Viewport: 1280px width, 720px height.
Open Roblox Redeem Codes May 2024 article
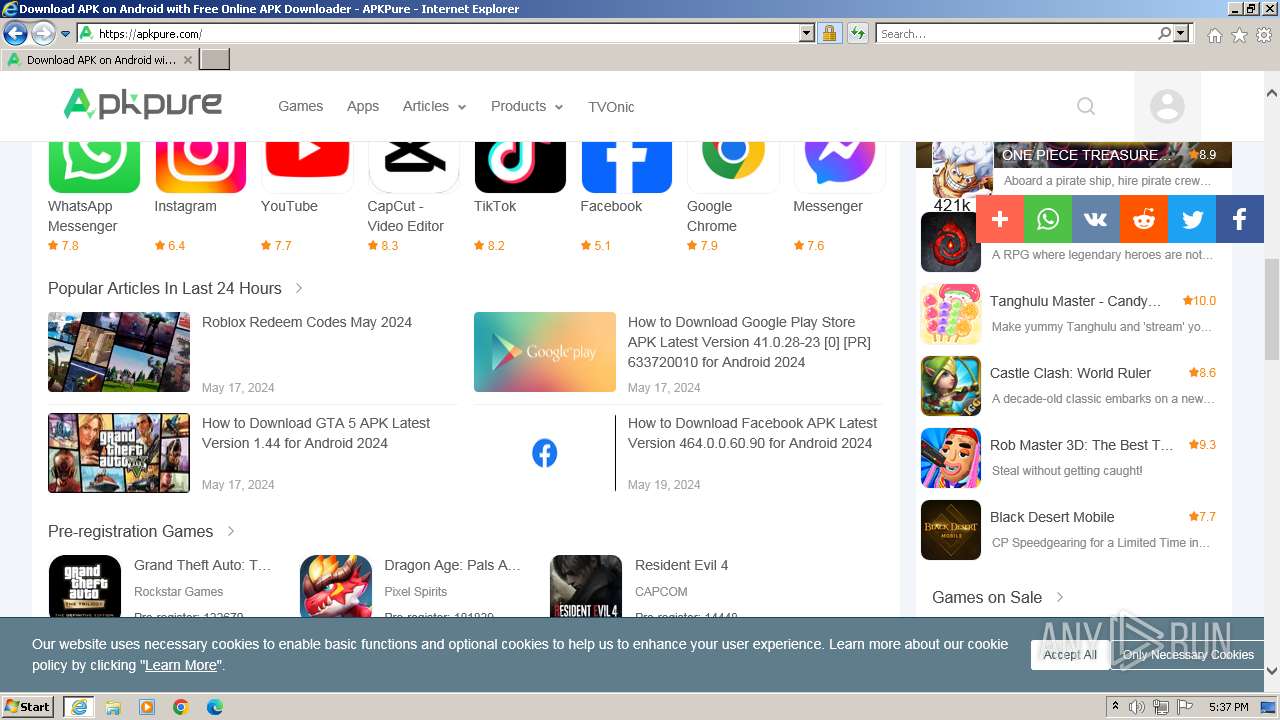307,322
